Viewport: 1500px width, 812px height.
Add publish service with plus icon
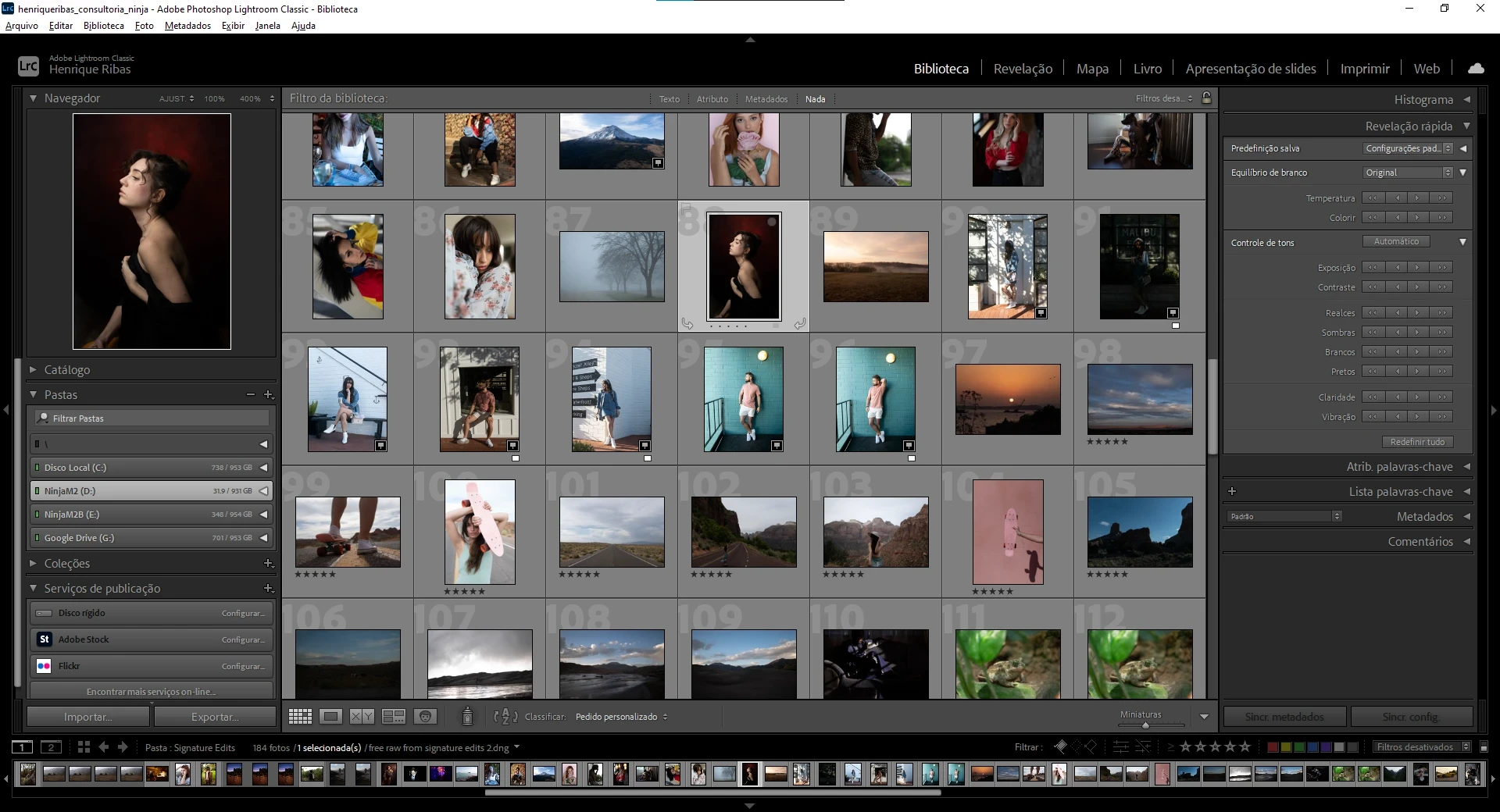(268, 588)
